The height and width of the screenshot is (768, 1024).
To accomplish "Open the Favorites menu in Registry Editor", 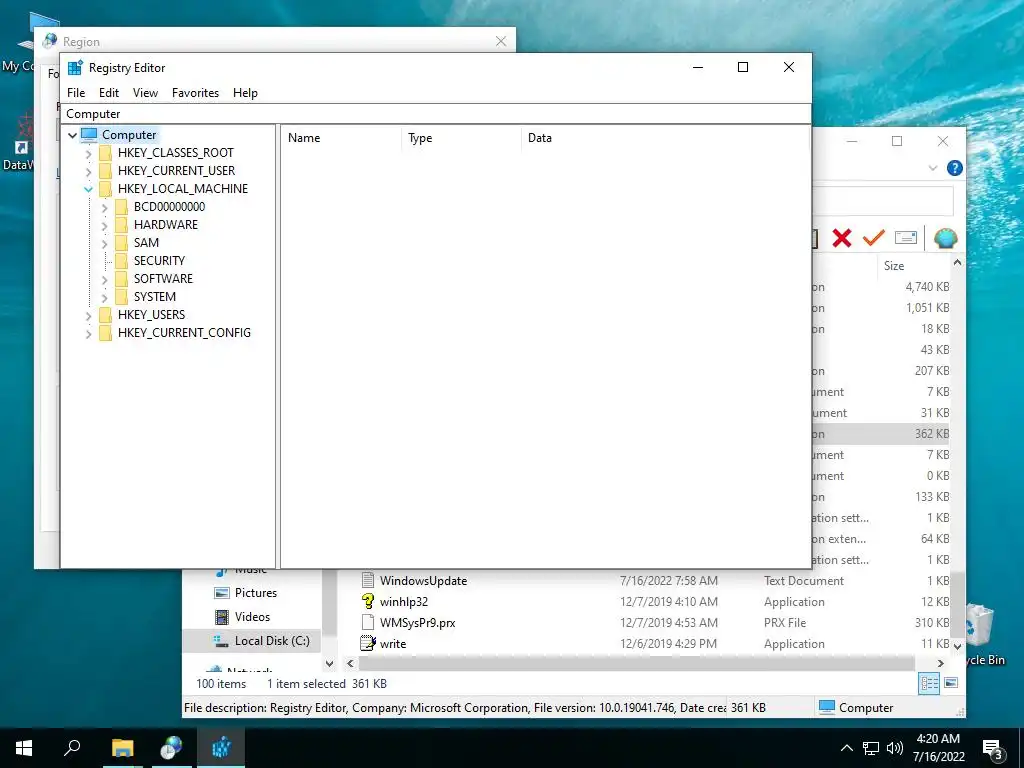I will [195, 93].
